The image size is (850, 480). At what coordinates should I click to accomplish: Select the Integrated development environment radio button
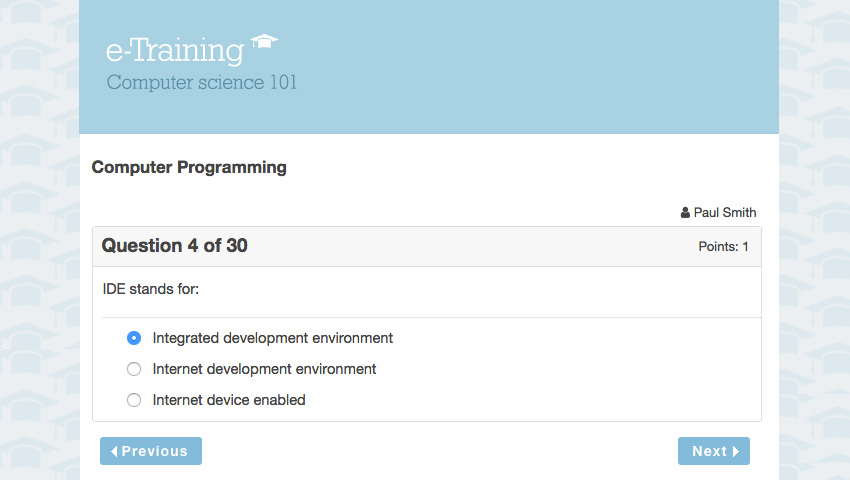[134, 338]
